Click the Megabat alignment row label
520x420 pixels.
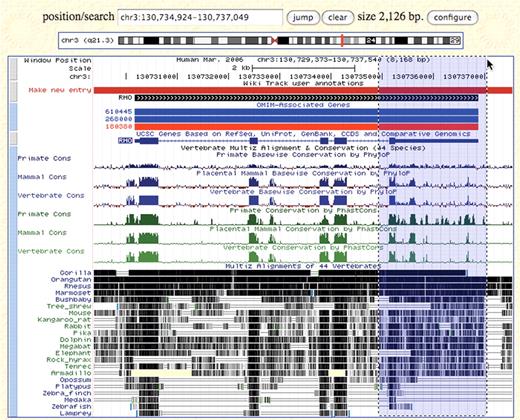(75, 346)
